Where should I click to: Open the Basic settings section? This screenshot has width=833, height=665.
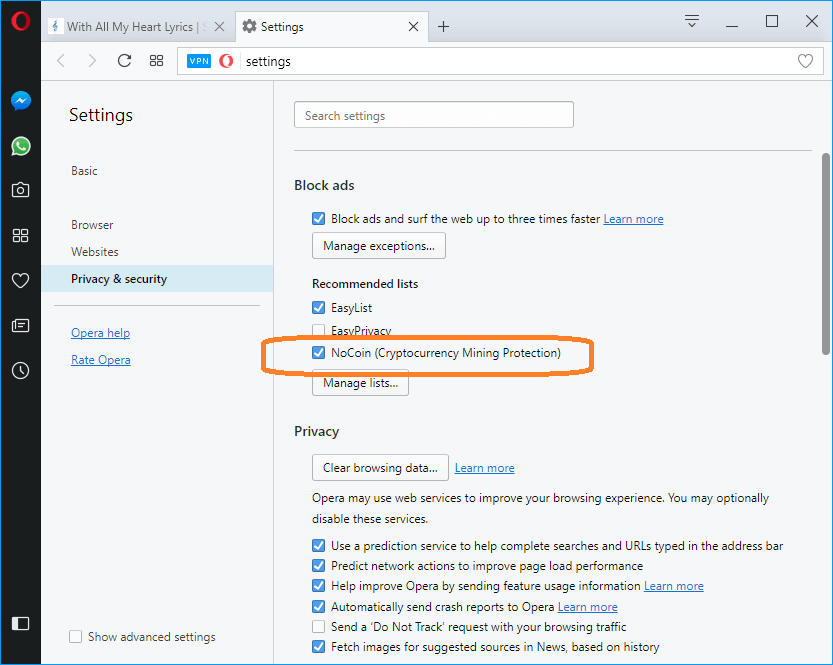[x=84, y=171]
